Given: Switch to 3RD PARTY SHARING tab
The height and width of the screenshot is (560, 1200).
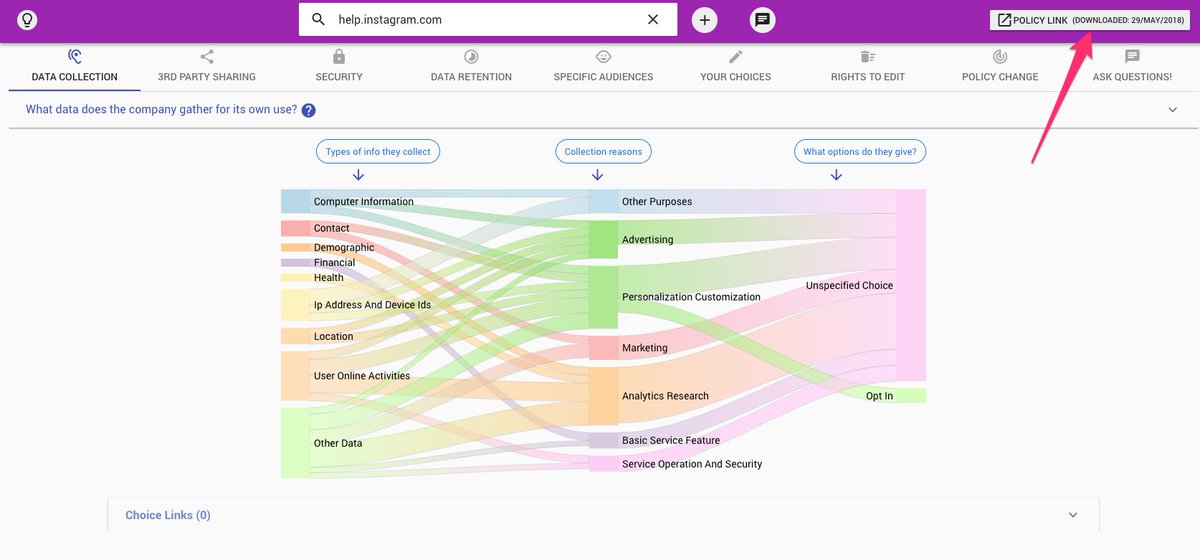Looking at the screenshot, I should click(x=207, y=67).
